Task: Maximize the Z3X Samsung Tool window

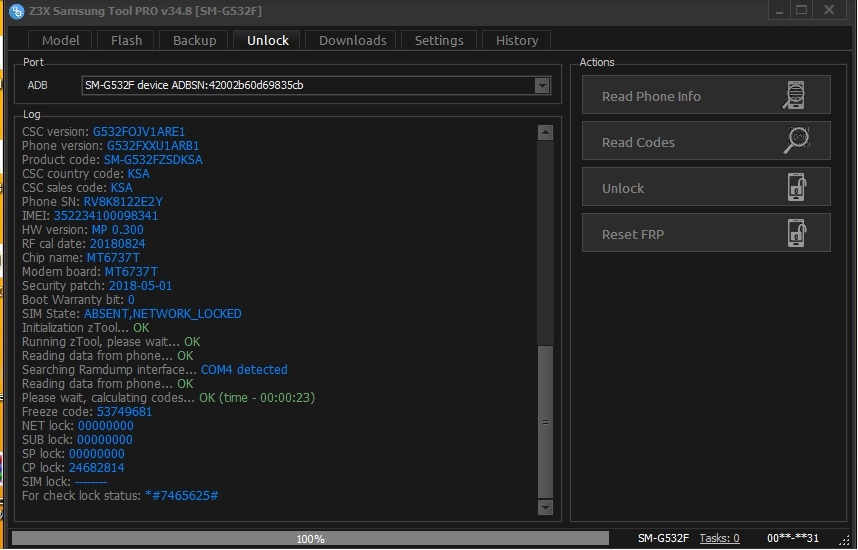Action: tap(802, 10)
